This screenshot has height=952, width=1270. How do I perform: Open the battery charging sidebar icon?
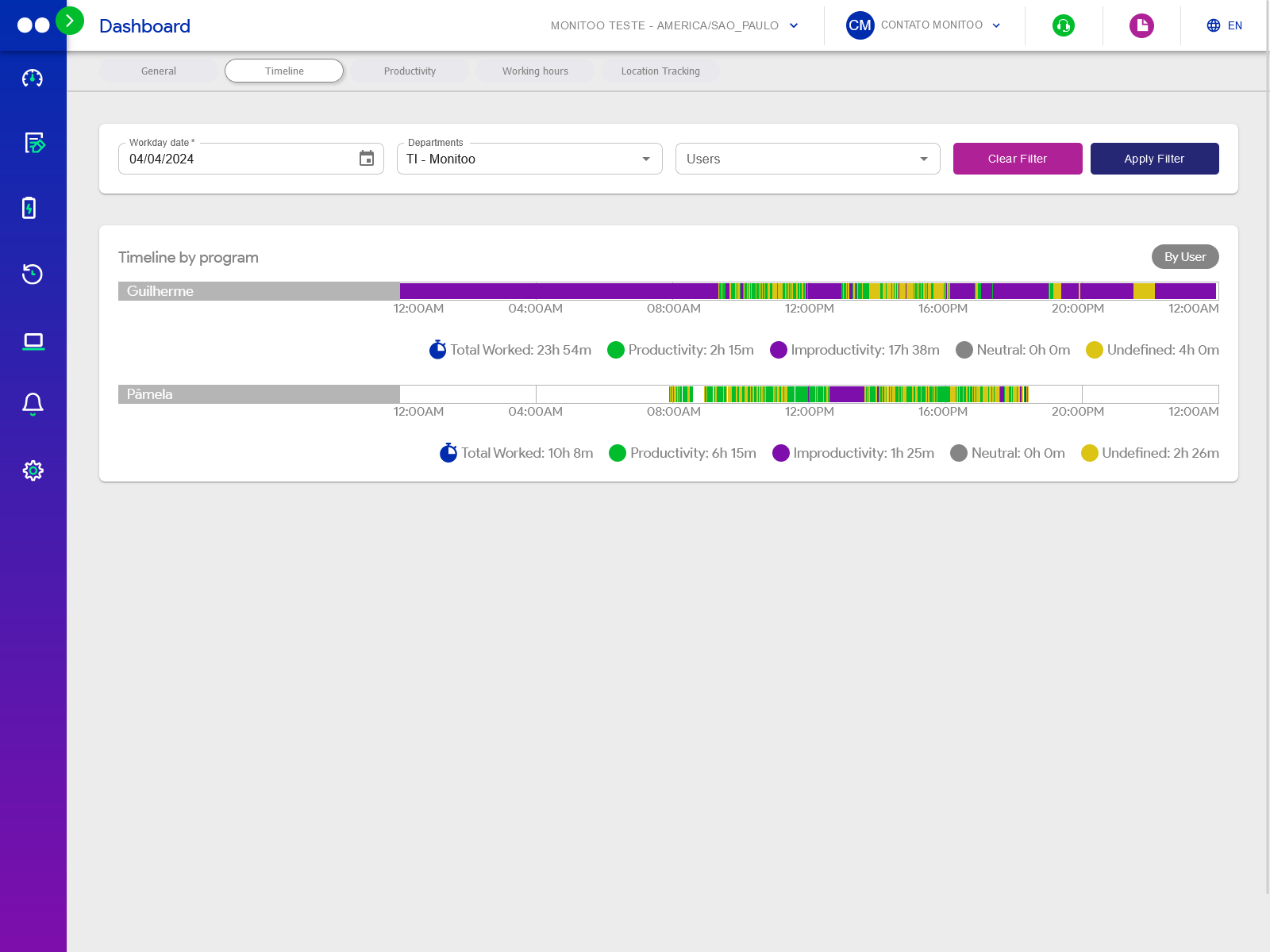[x=29, y=208]
